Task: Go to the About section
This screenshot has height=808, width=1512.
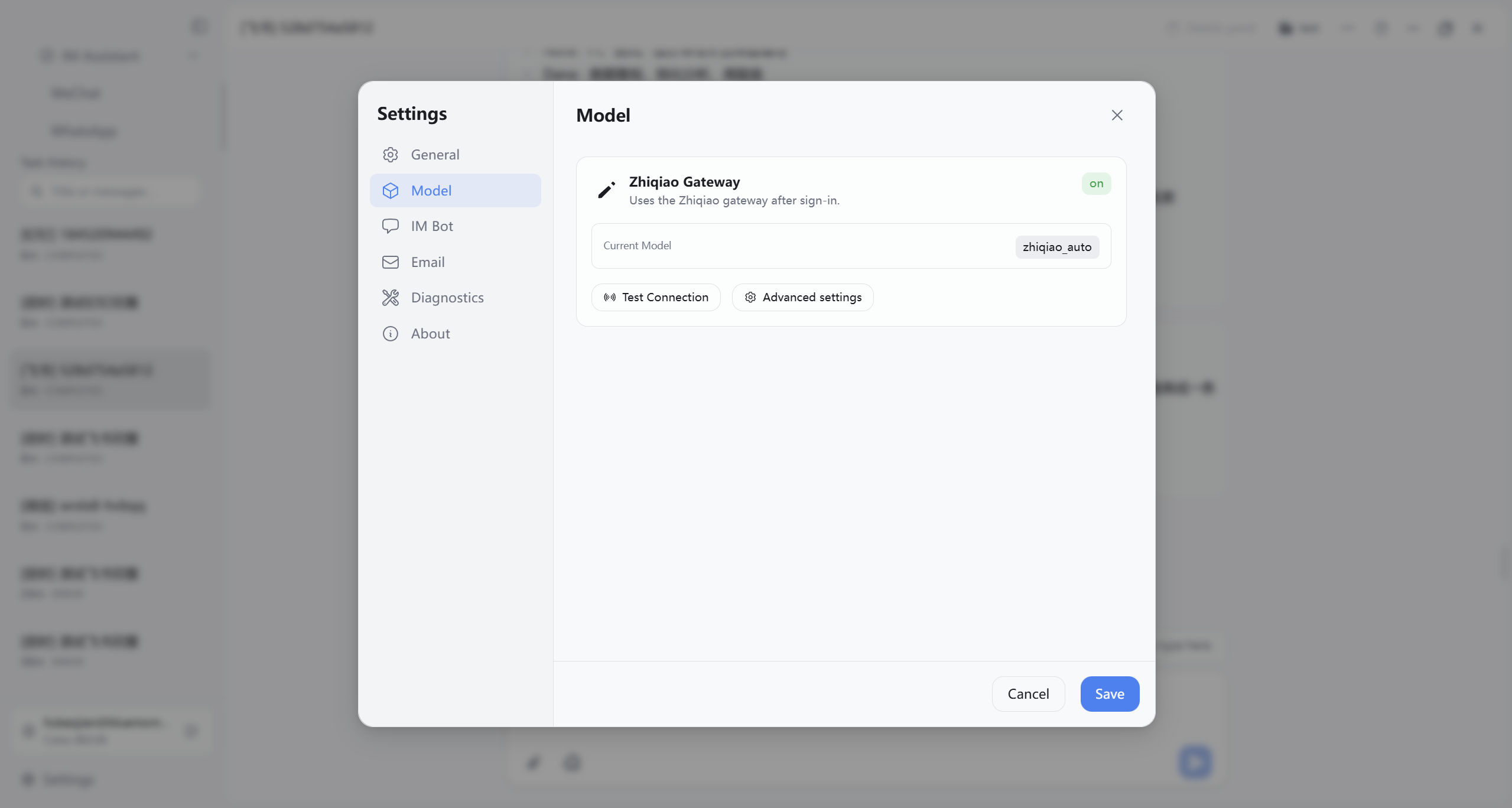Action: point(455,334)
